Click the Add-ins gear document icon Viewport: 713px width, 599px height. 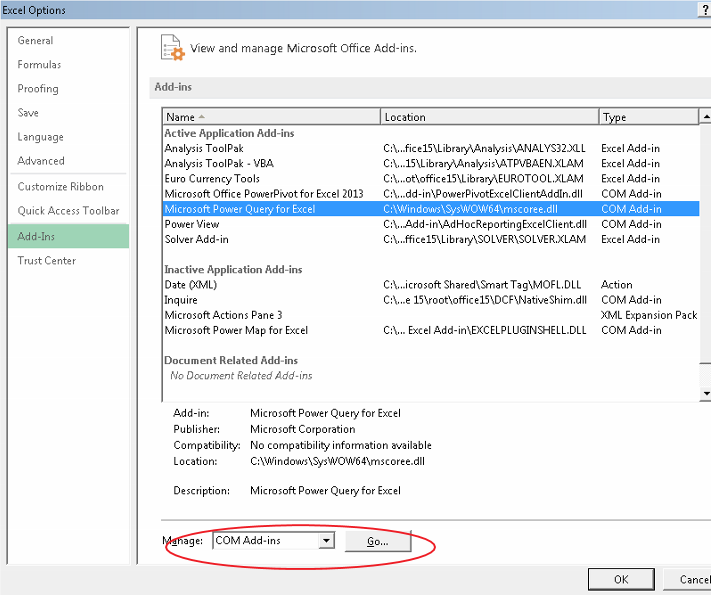click(173, 48)
